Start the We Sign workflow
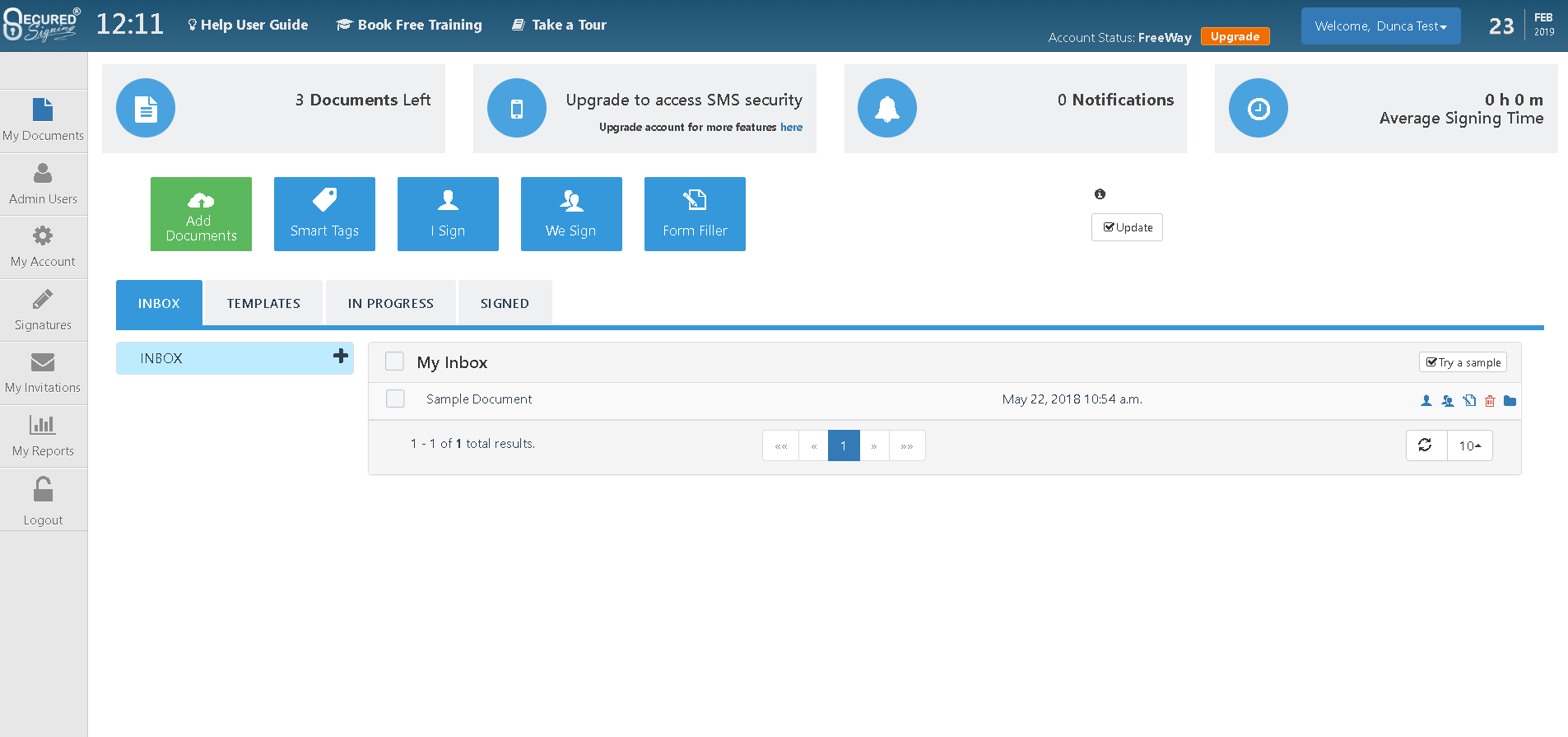 (571, 214)
